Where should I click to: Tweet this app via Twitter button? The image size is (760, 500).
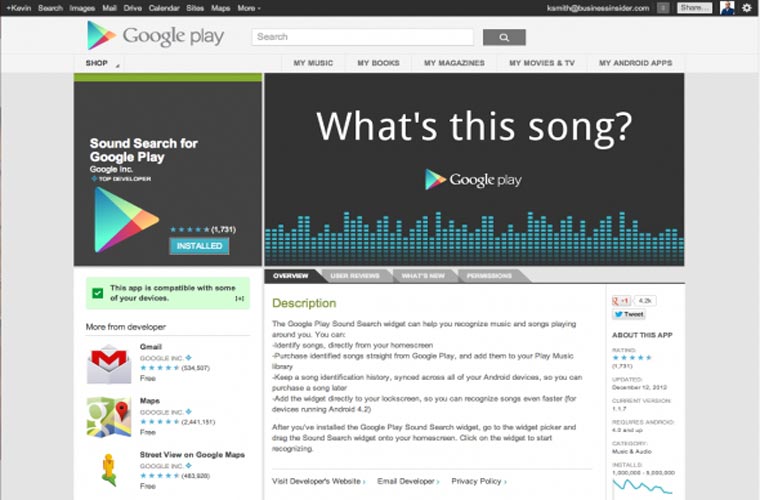click(x=629, y=314)
